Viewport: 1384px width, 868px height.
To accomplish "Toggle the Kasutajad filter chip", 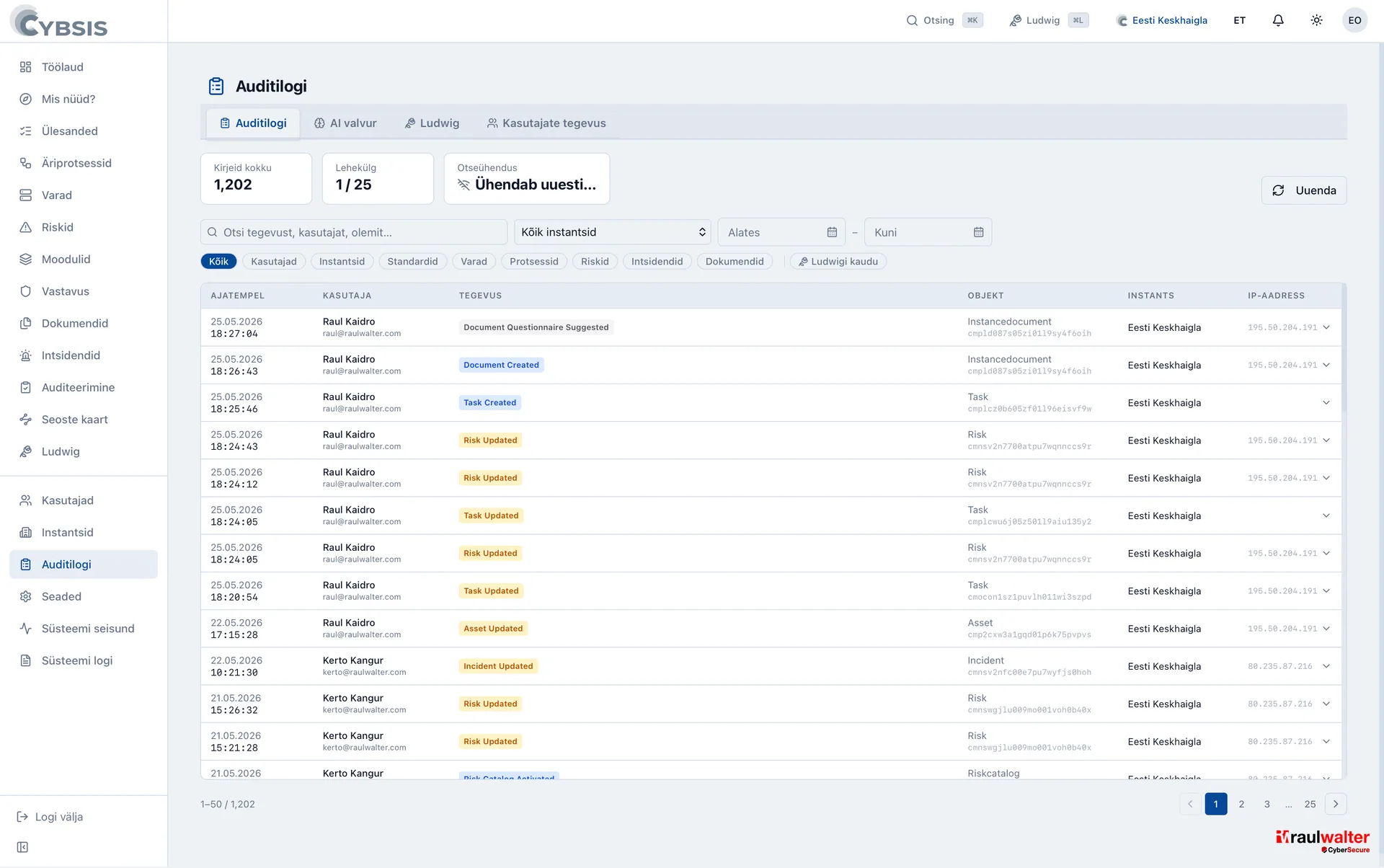I will coord(274,262).
